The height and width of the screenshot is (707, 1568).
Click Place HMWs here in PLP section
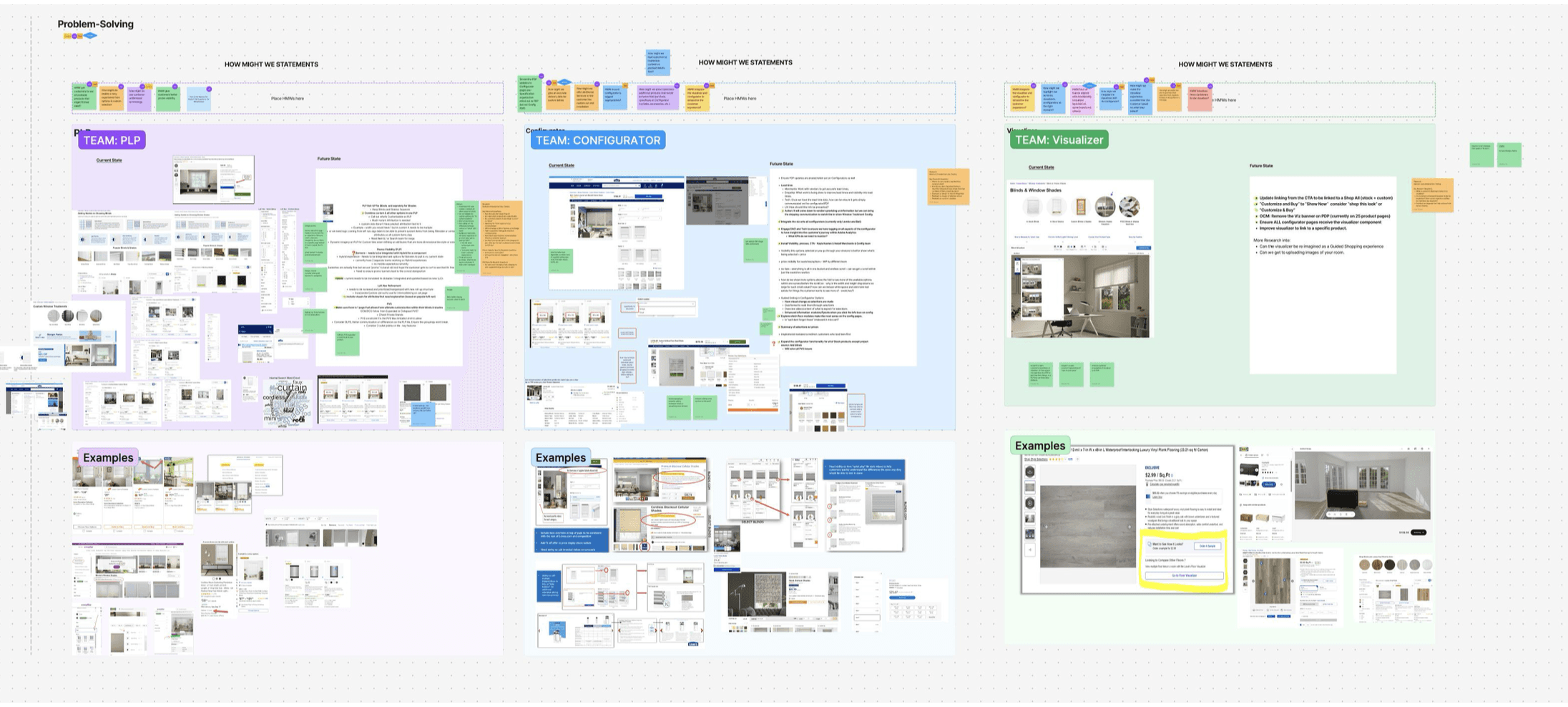click(x=288, y=99)
